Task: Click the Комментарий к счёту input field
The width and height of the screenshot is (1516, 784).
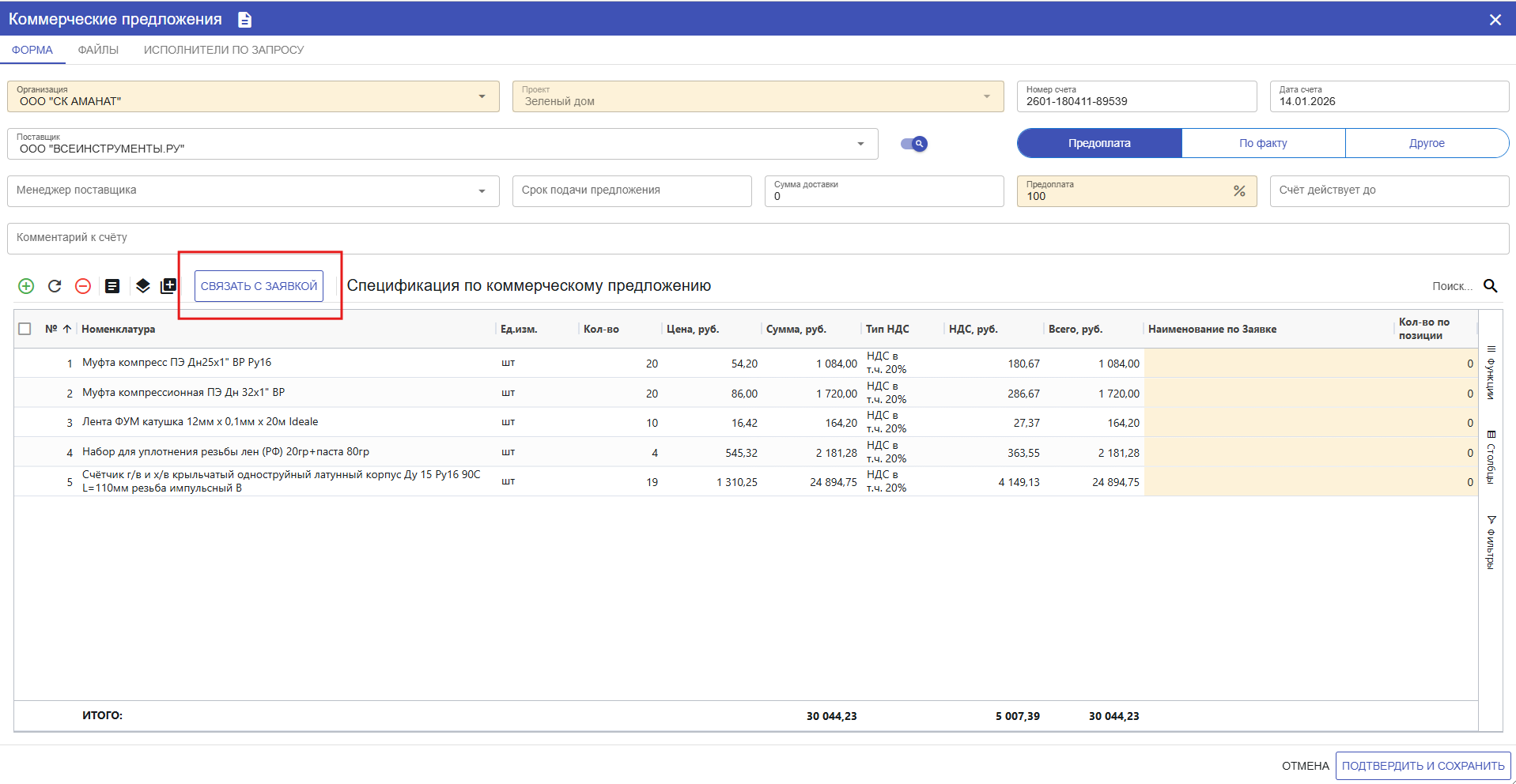Action: click(758, 238)
